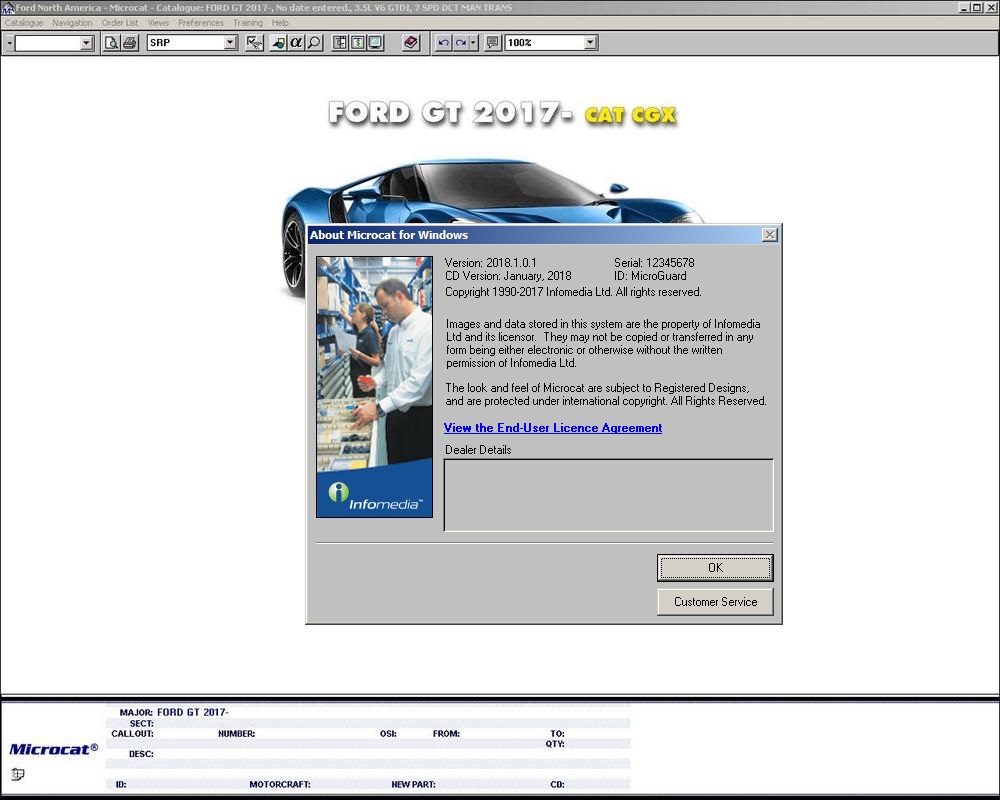
Task: Click the split-panel view toolbar icon
Action: (340, 43)
